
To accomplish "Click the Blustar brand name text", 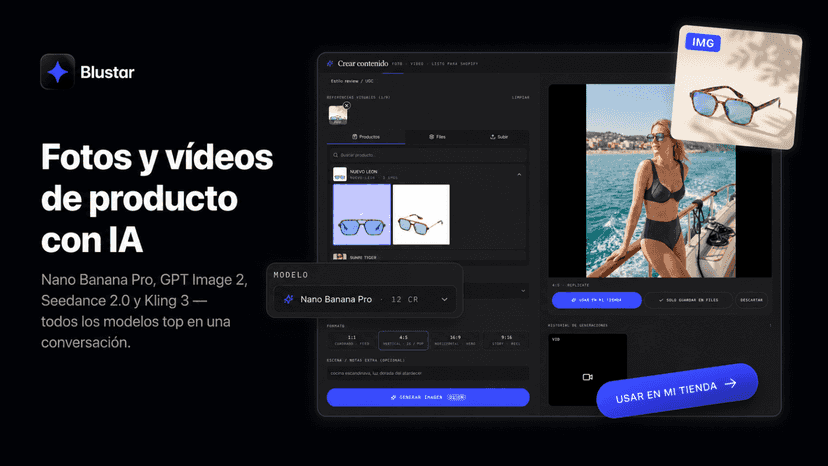I will [x=107, y=72].
